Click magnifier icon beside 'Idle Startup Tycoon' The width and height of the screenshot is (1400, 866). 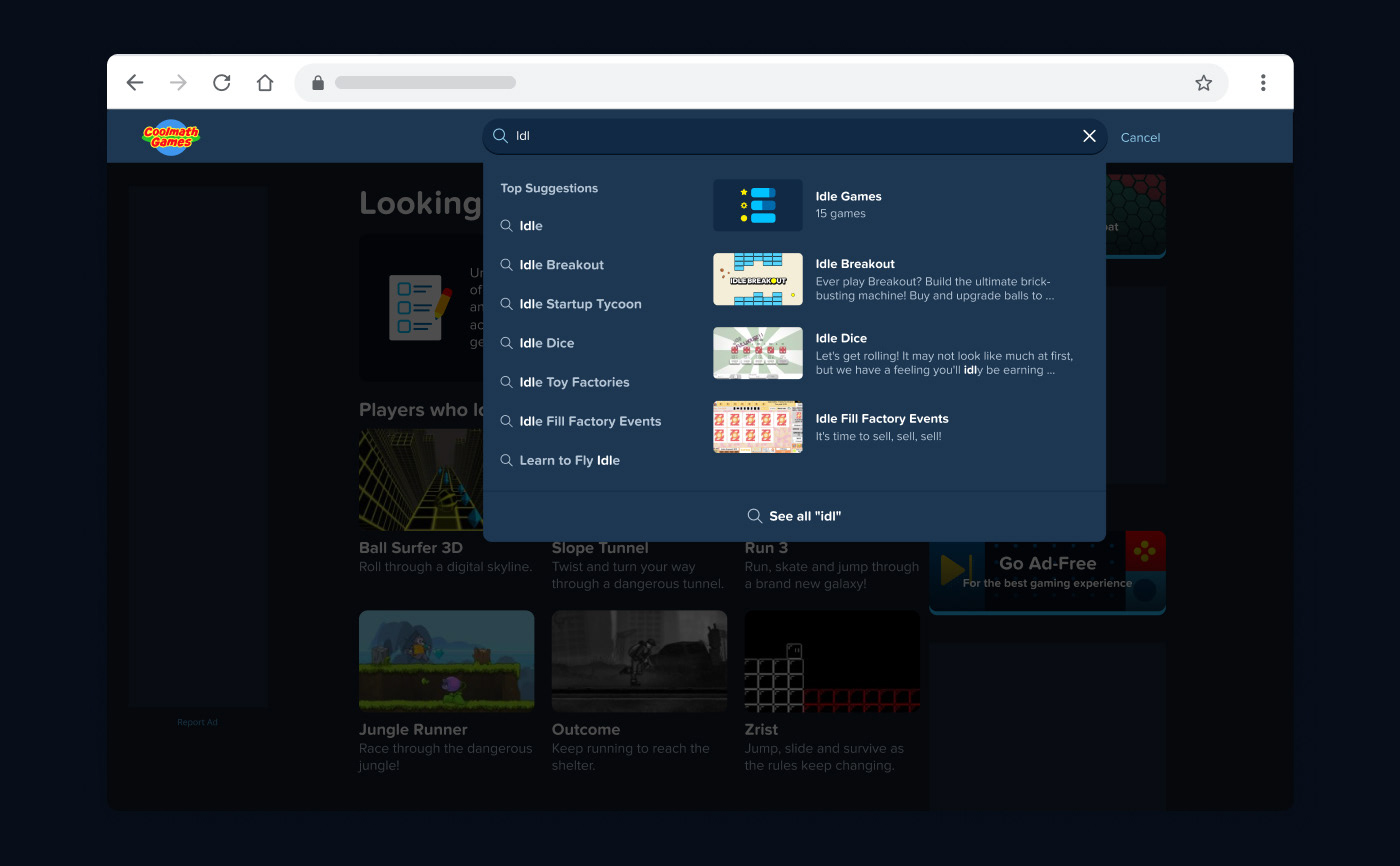[506, 304]
